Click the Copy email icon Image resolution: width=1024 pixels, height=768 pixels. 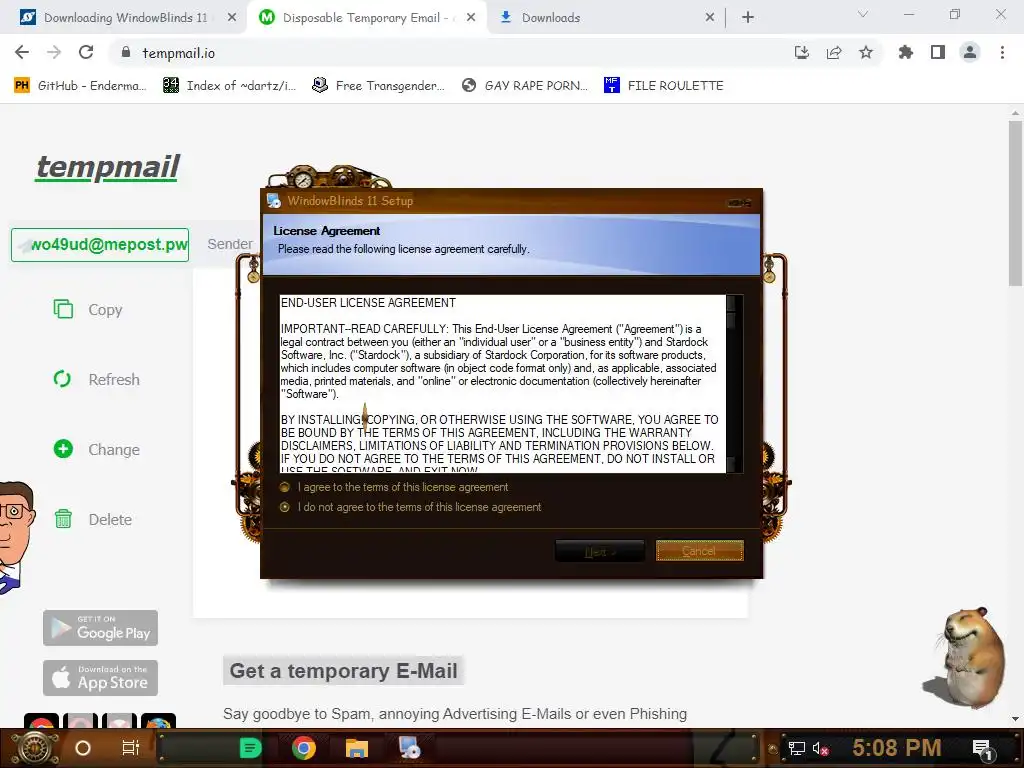63,309
